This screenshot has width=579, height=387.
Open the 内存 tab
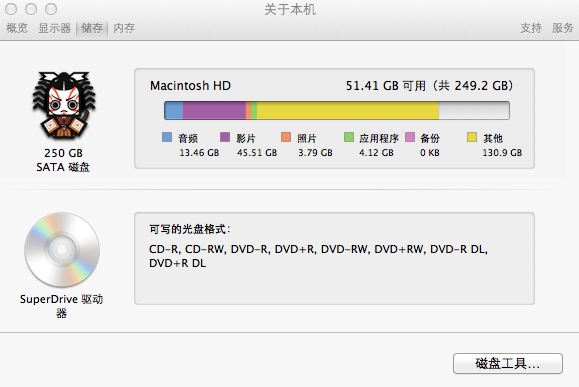point(124,28)
